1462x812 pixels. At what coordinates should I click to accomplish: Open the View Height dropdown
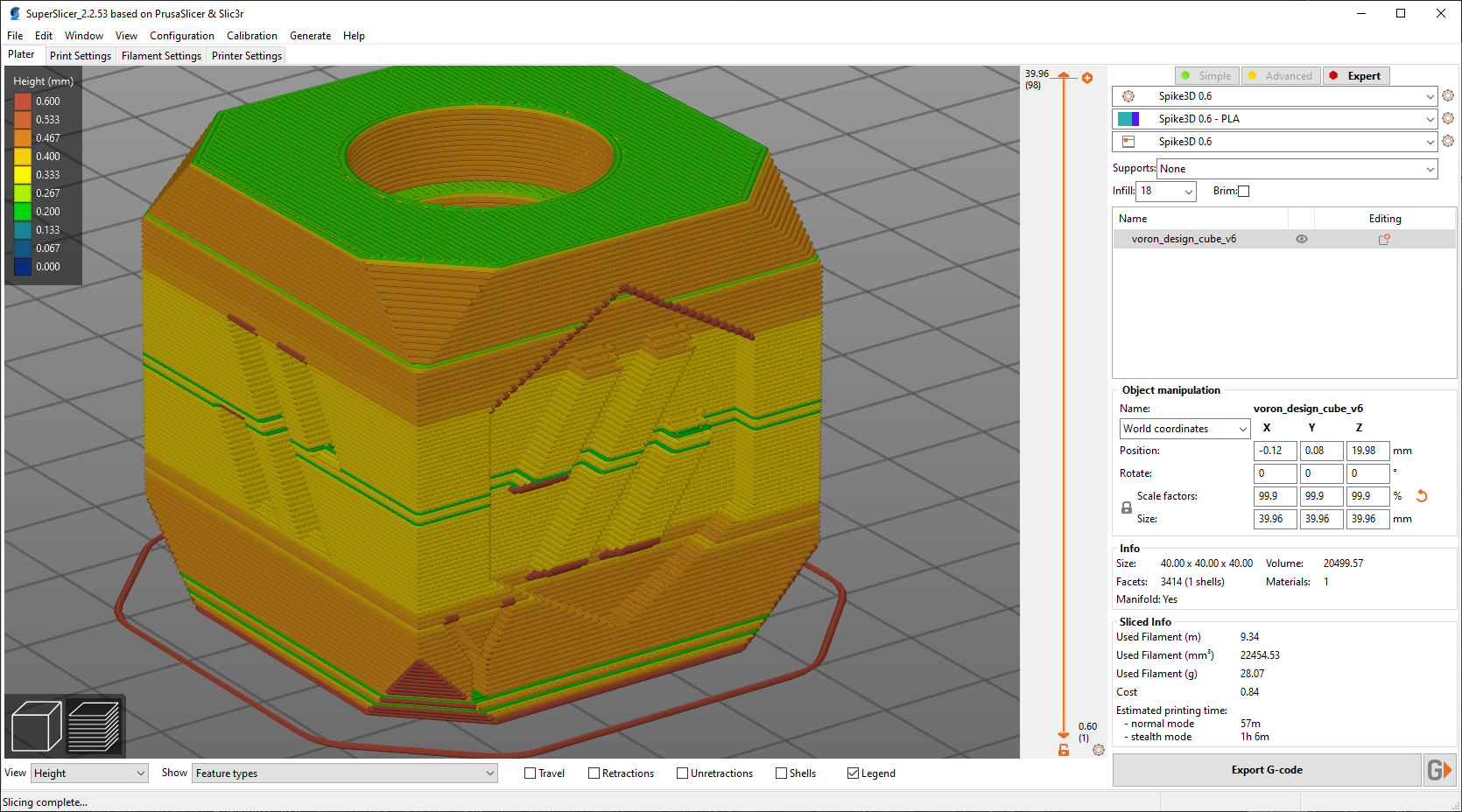[x=89, y=773]
